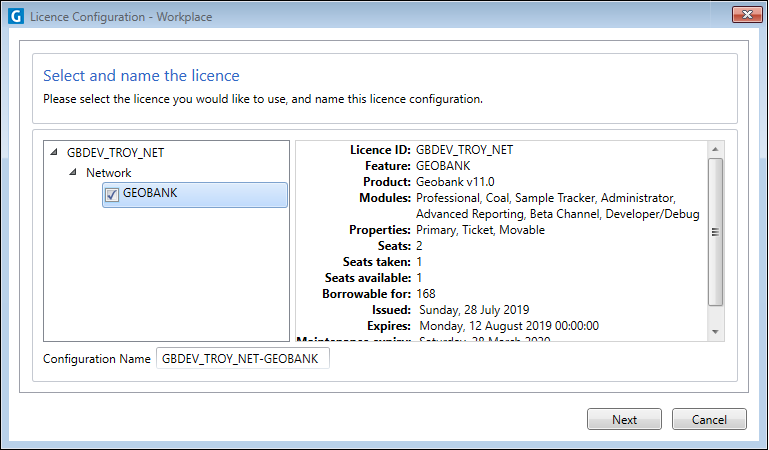Click the Product value Geobank v11.0
This screenshot has width=769, height=450.
[x=455, y=181]
